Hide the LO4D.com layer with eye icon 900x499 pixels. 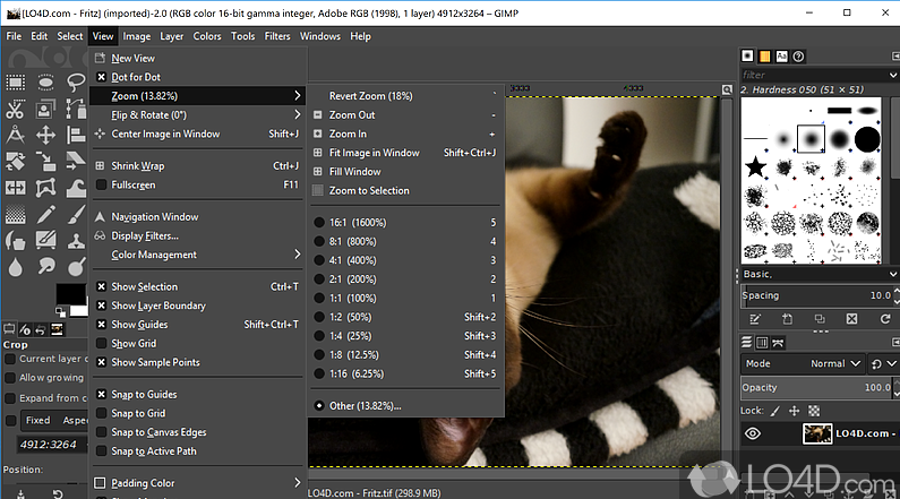click(x=753, y=433)
